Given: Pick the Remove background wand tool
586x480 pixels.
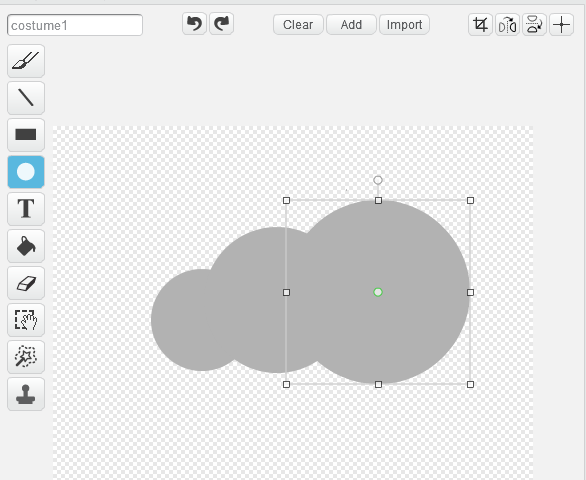Looking at the screenshot, I should 26,357.
